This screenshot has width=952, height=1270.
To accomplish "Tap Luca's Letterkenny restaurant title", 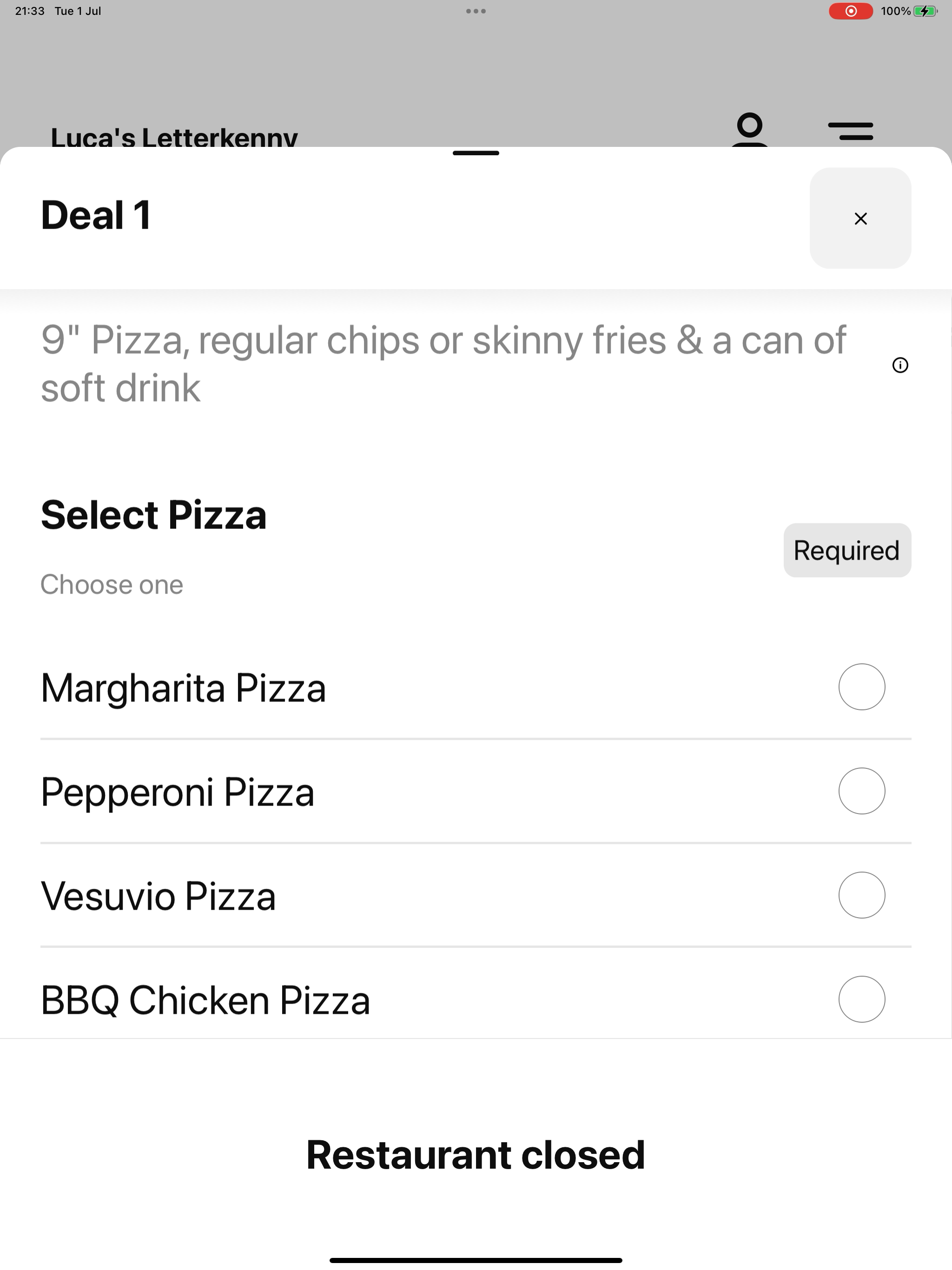I will 175,137.
